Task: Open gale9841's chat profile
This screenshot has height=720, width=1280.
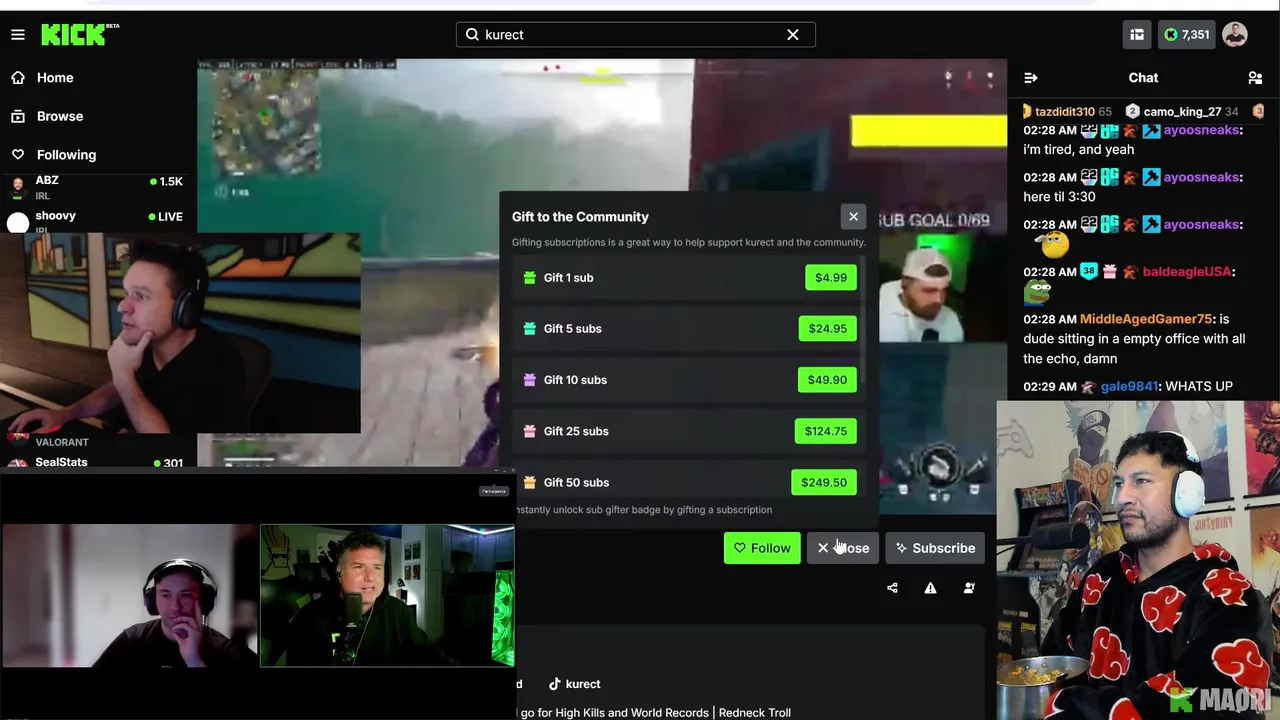Action: (1129, 387)
